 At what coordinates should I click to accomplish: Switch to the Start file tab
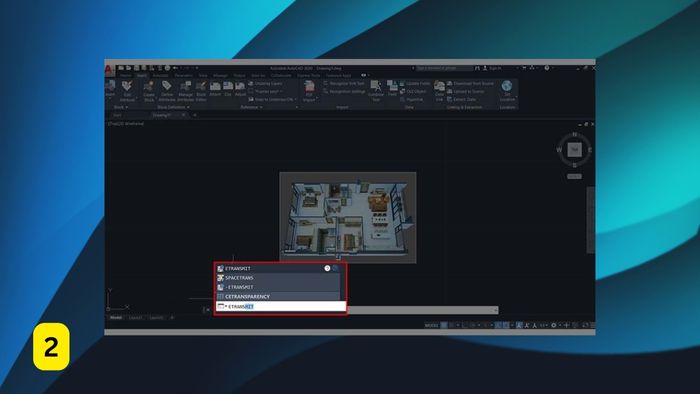tap(117, 115)
